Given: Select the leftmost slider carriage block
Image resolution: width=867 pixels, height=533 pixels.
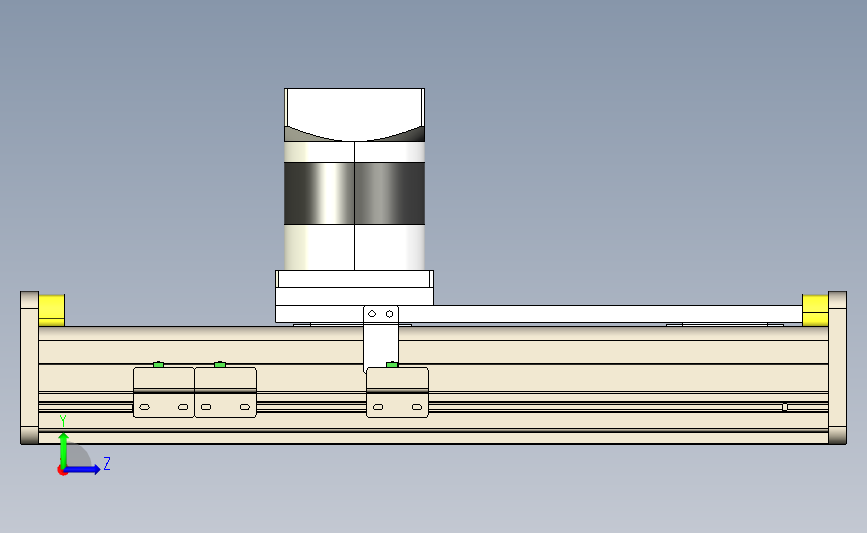Looking at the screenshot, I should coord(164,392).
